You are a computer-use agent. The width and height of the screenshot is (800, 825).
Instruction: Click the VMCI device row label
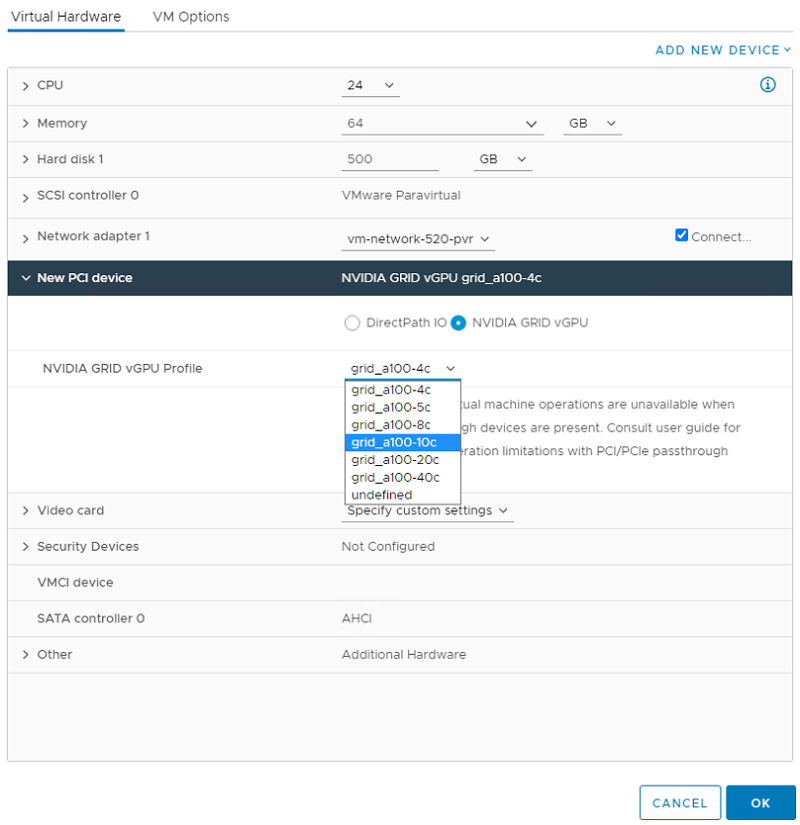75,582
